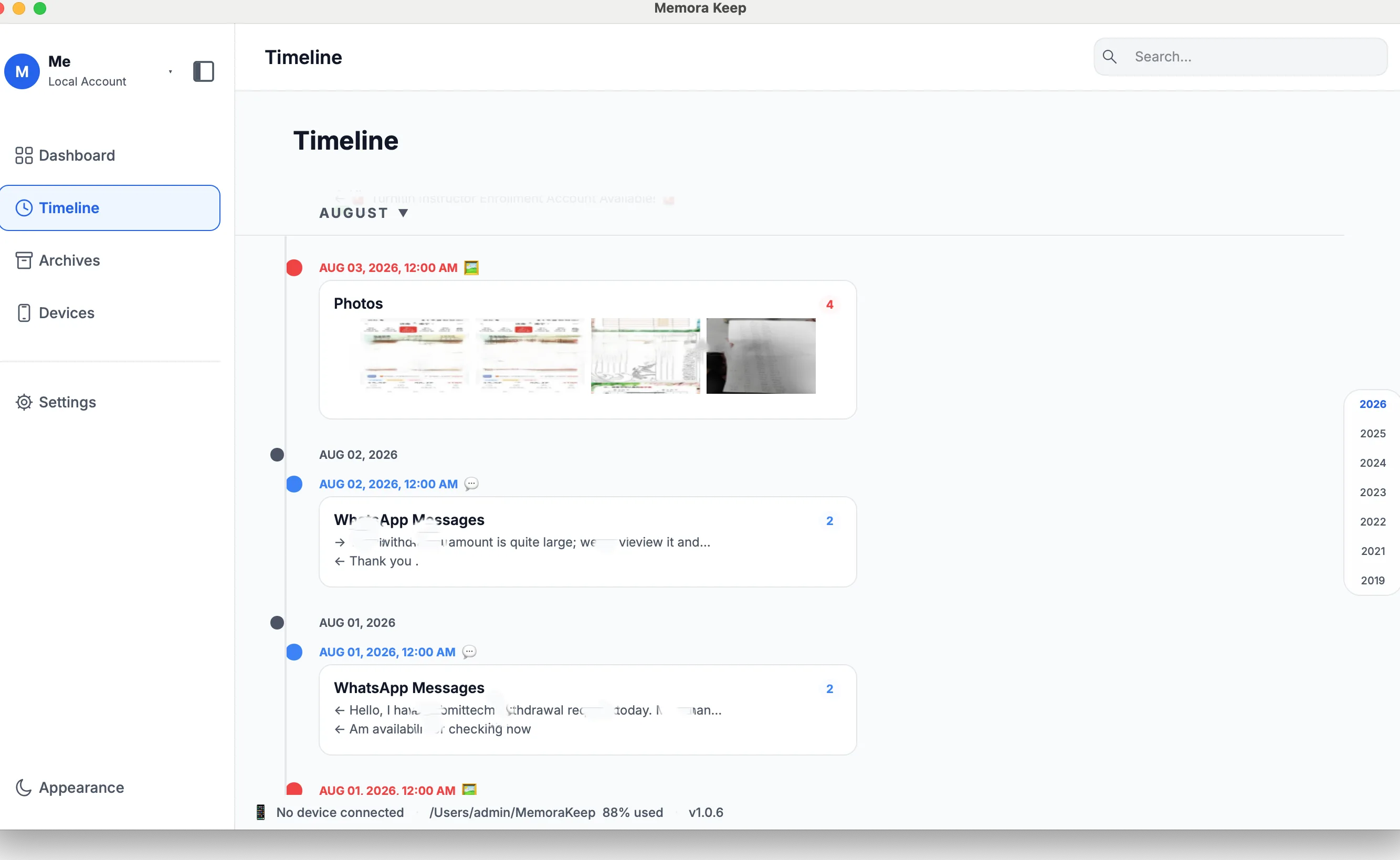Open Archives from the sidebar
This screenshot has width=1400, height=860.
coord(110,260)
